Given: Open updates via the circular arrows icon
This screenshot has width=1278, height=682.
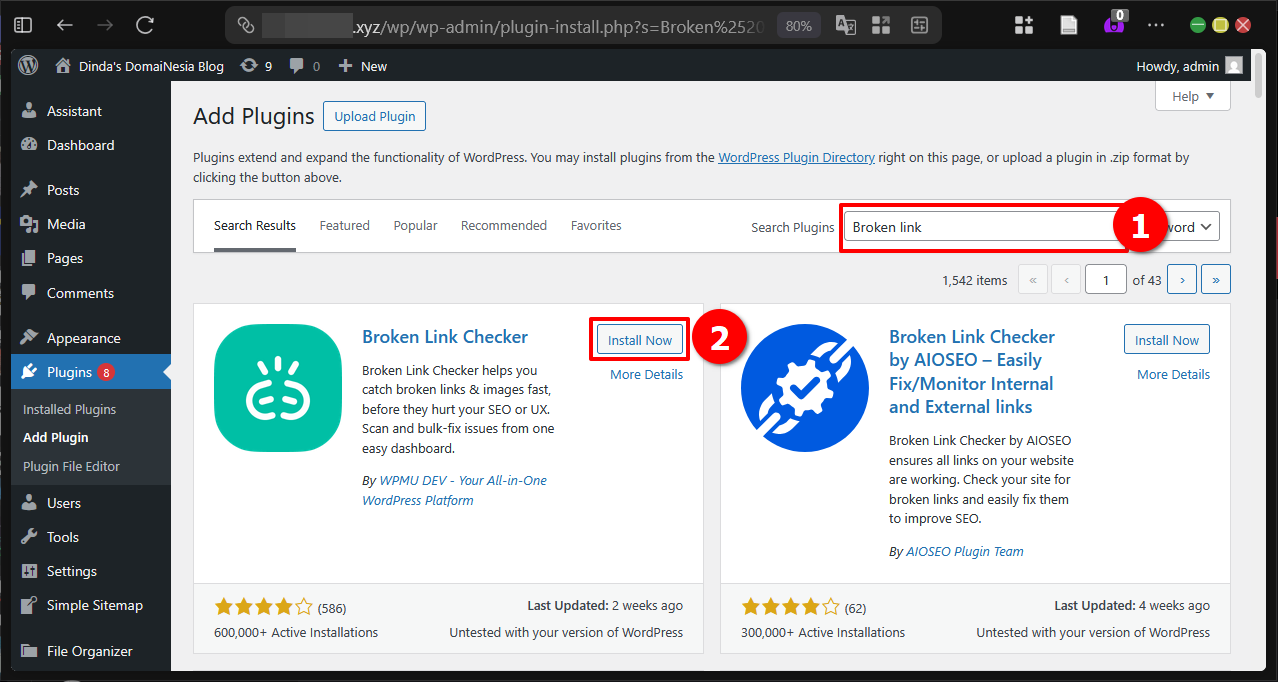Looking at the screenshot, I should [247, 65].
